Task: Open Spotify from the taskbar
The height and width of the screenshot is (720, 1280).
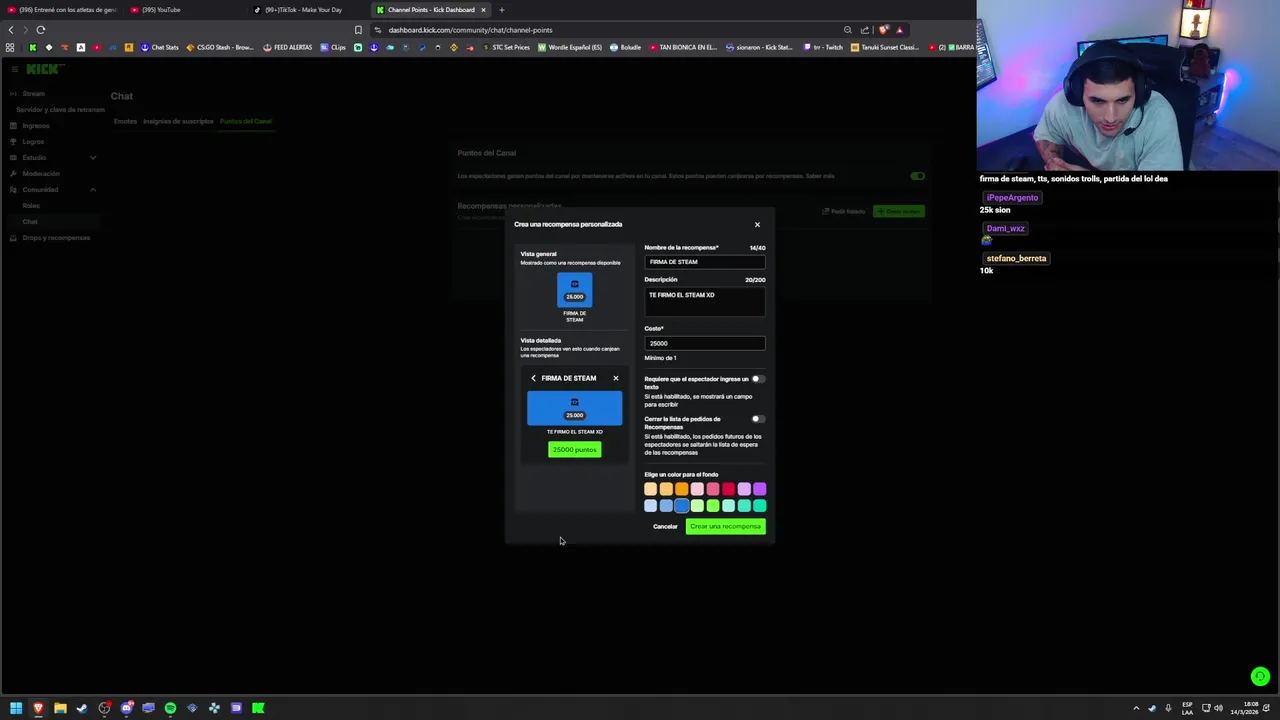Action: pyautogui.click(x=170, y=708)
